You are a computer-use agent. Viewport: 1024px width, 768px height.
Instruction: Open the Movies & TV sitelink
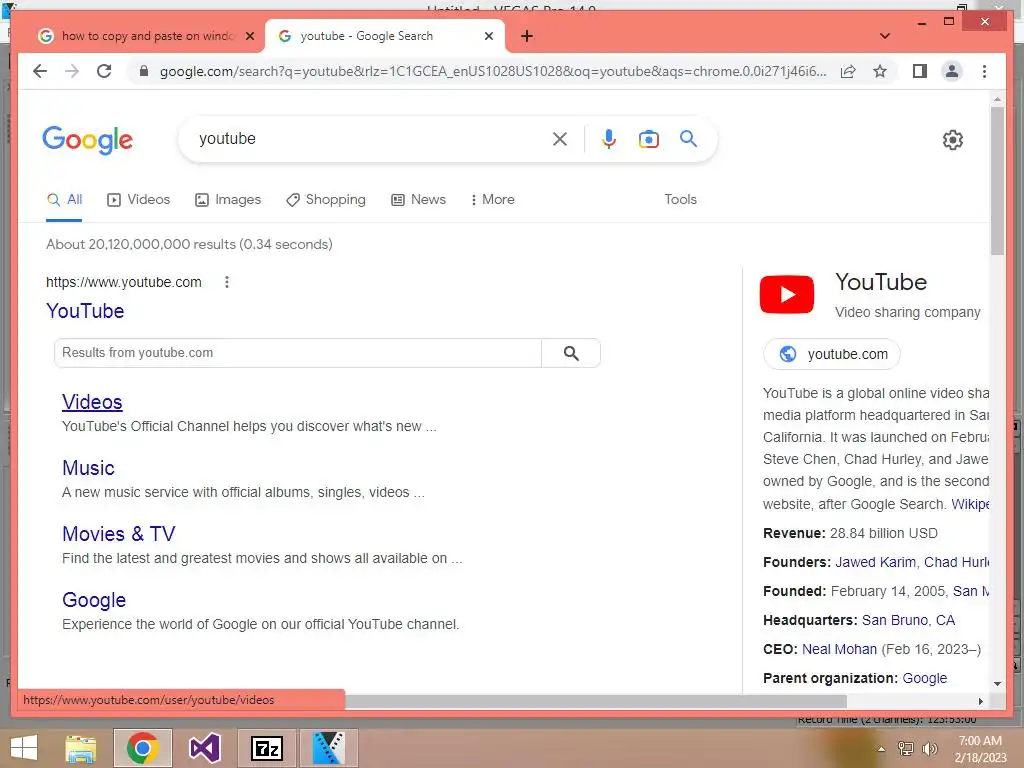click(x=119, y=534)
